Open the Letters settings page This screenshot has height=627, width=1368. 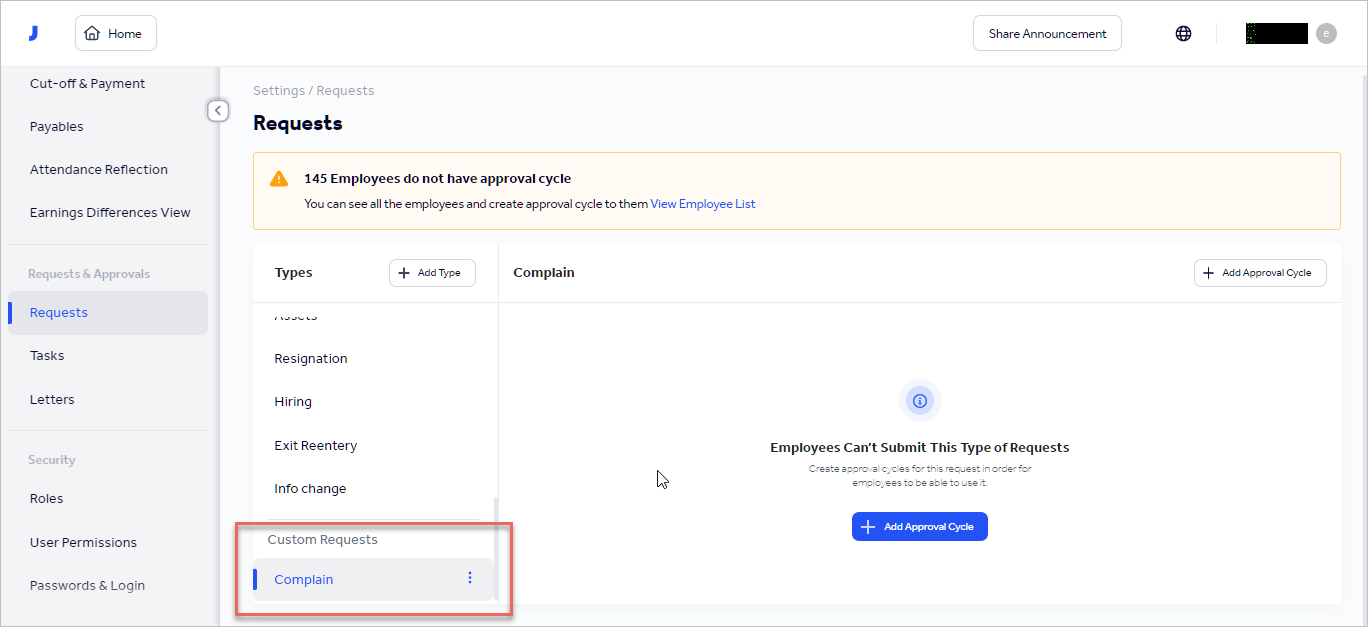51,399
